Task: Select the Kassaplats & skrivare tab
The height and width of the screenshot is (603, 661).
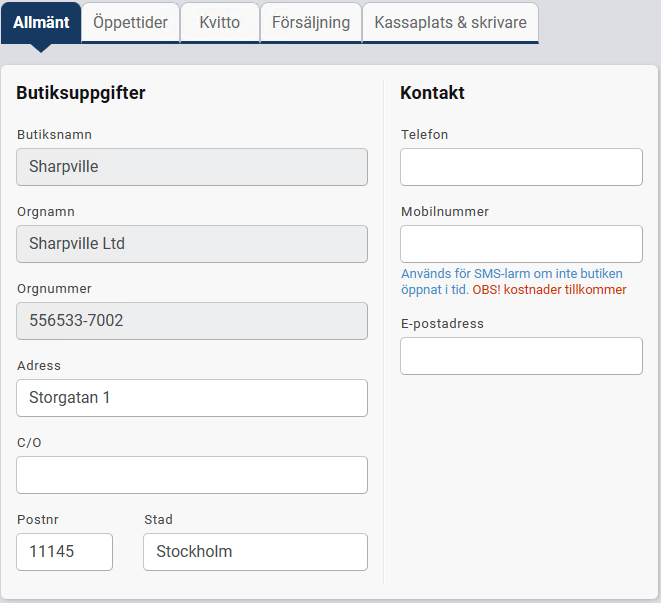Action: (450, 22)
